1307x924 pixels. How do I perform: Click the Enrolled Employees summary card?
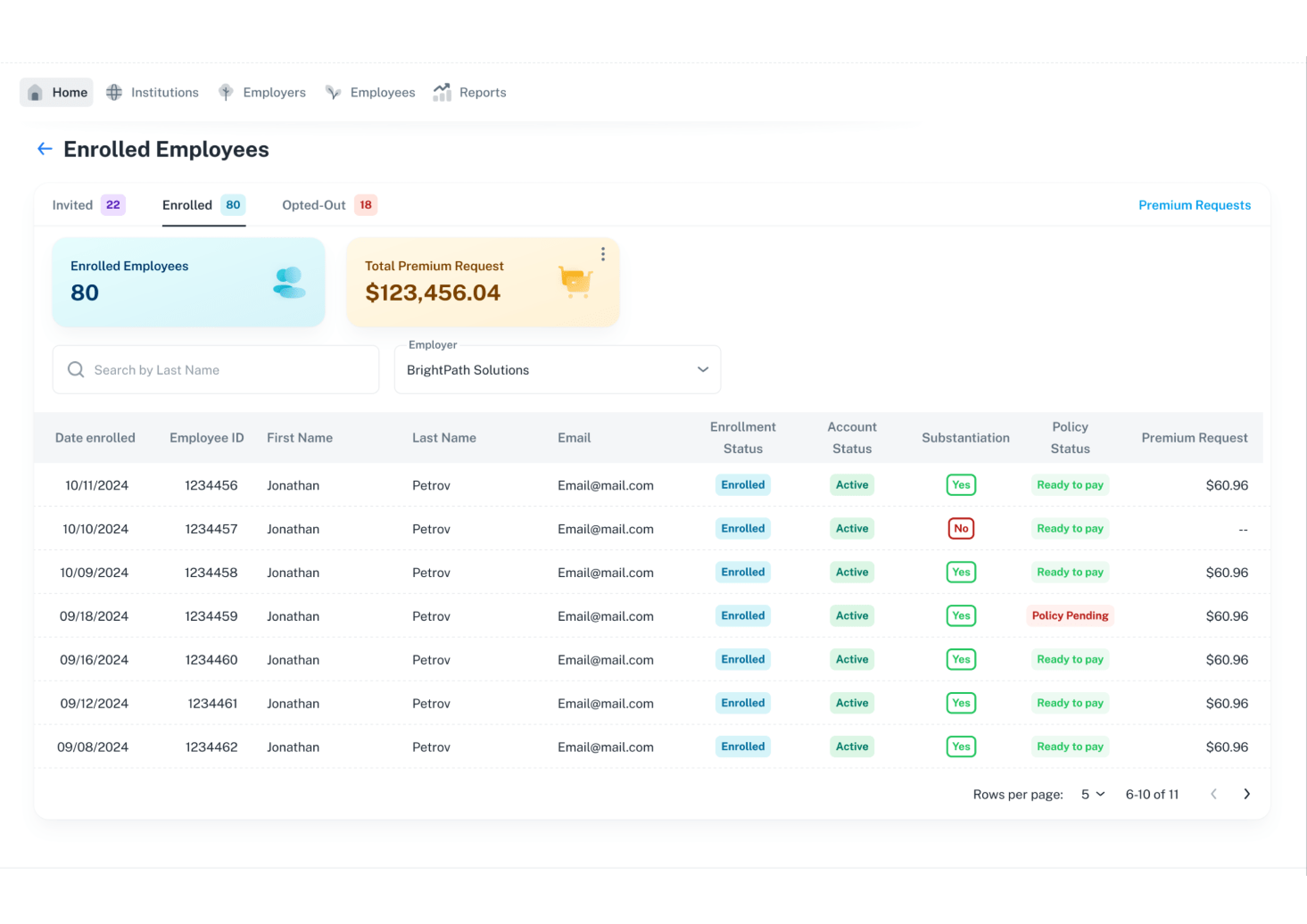[188, 282]
